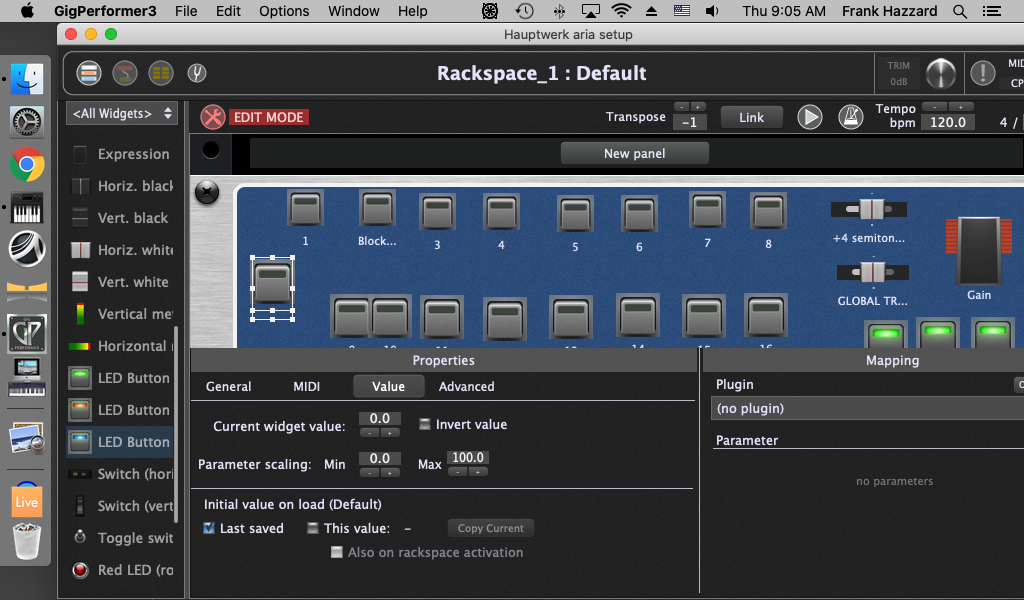Toggle panel button labeled 1

coord(306,208)
